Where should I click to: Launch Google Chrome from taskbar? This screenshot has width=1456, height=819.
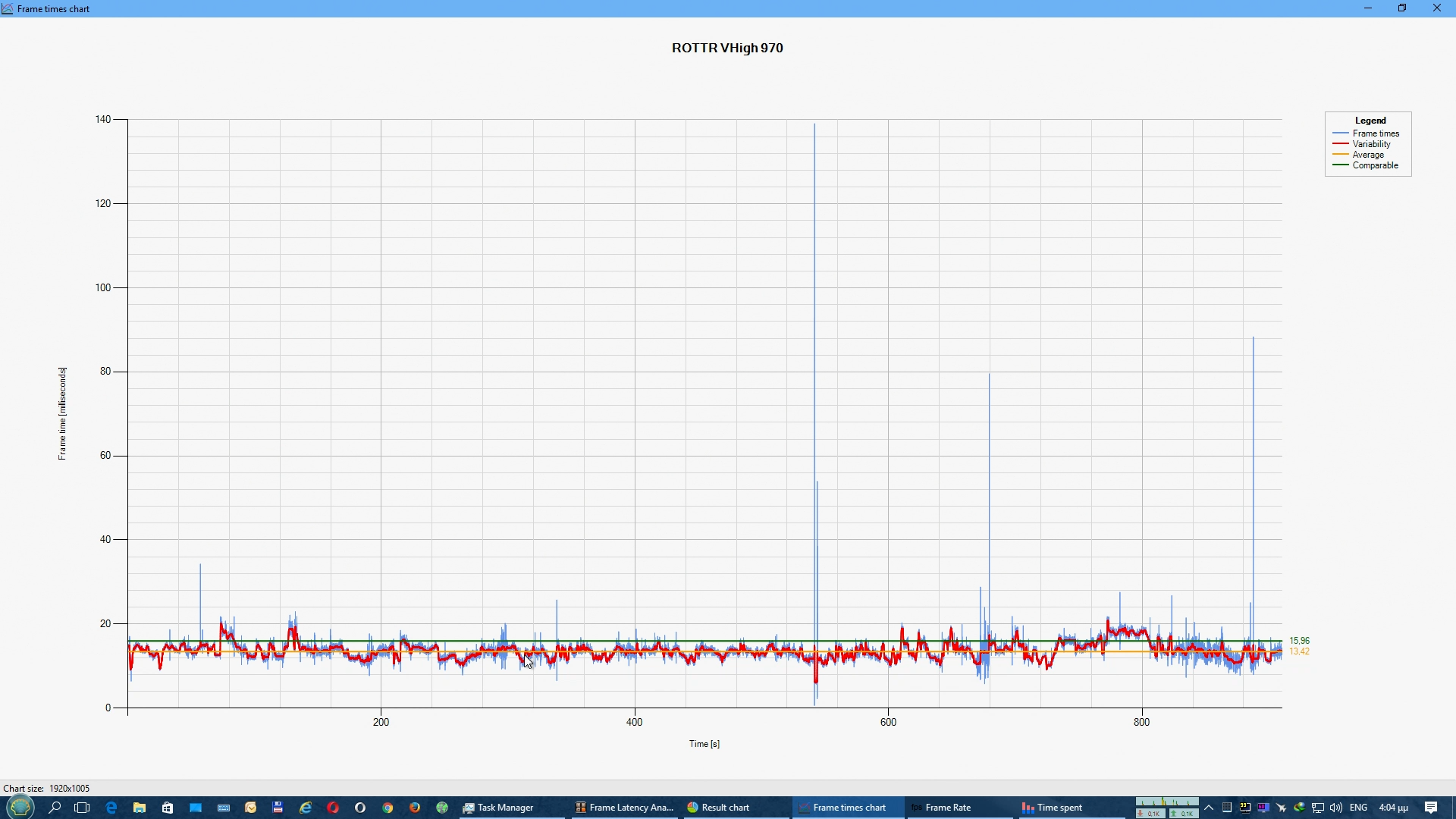coord(388,808)
